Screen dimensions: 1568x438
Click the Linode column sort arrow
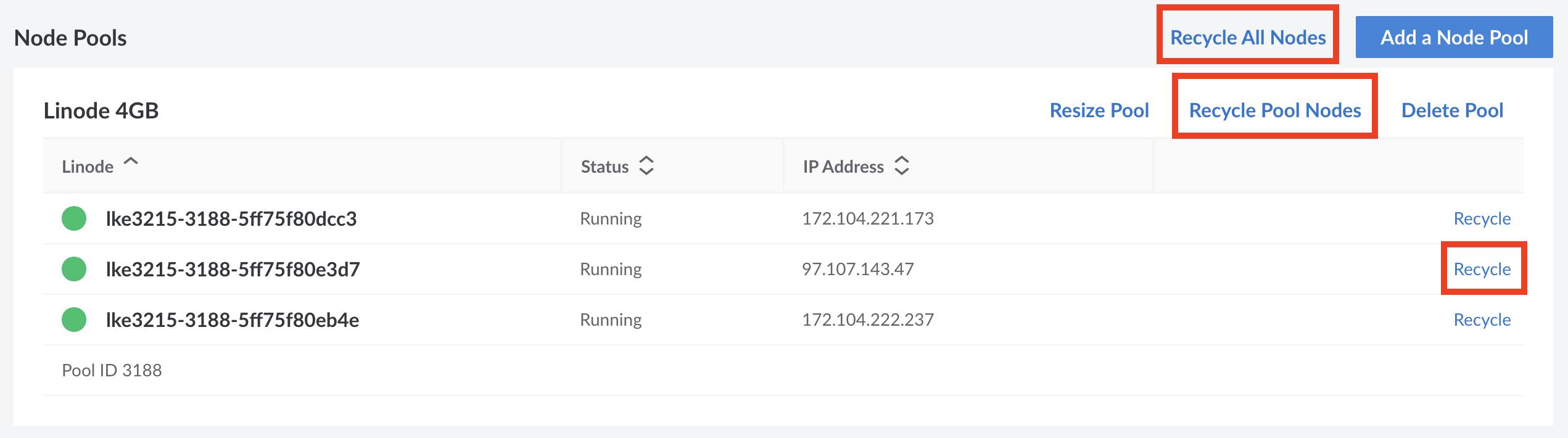pyautogui.click(x=131, y=162)
